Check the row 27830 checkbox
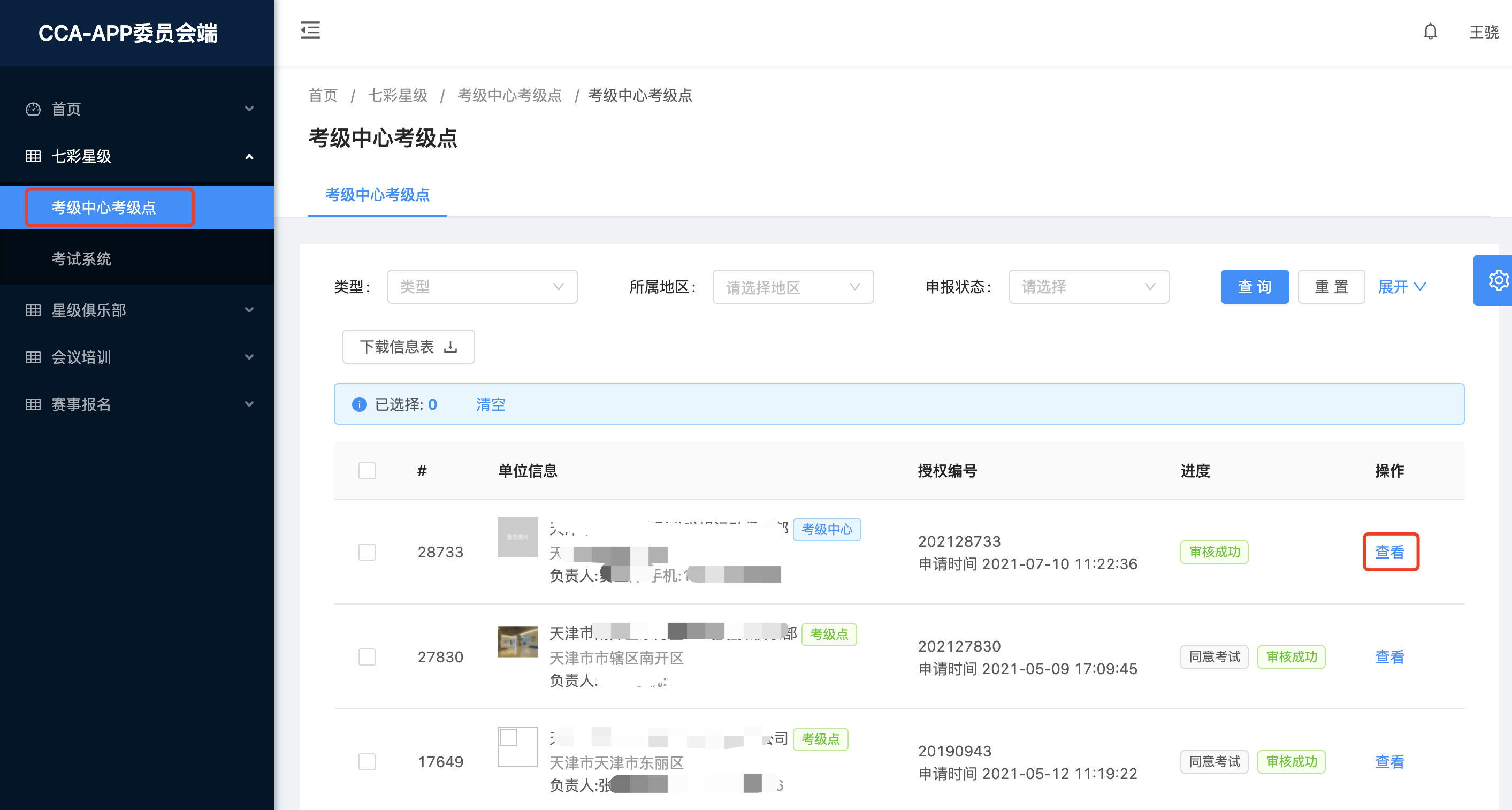 (x=367, y=657)
